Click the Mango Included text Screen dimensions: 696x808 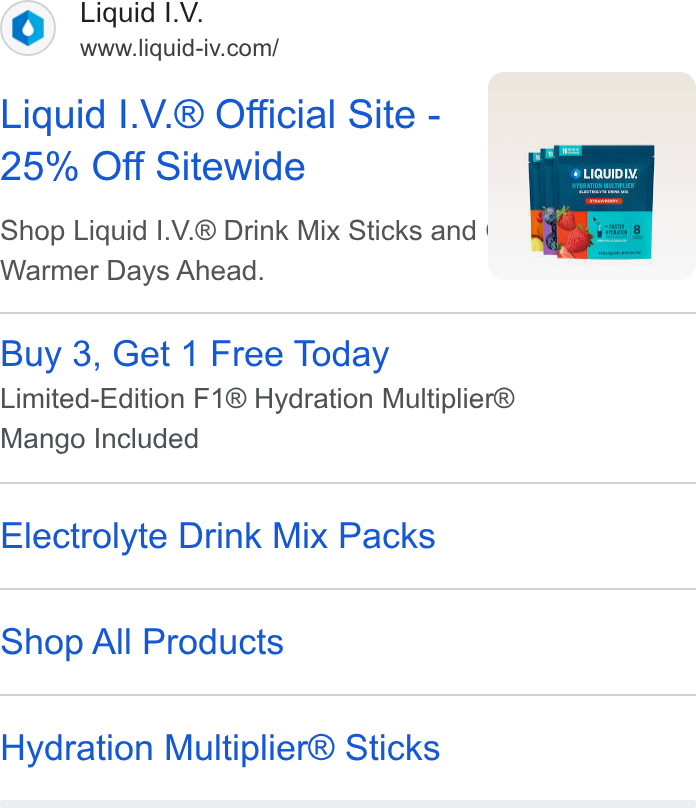tap(99, 439)
